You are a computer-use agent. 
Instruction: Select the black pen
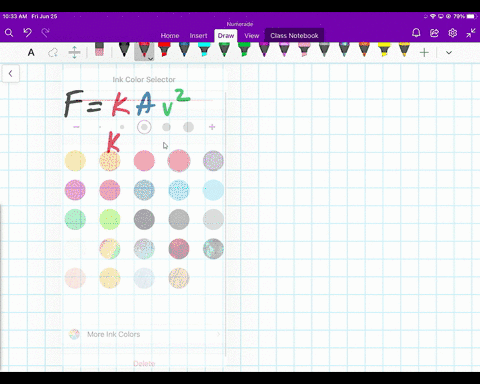[124, 49]
